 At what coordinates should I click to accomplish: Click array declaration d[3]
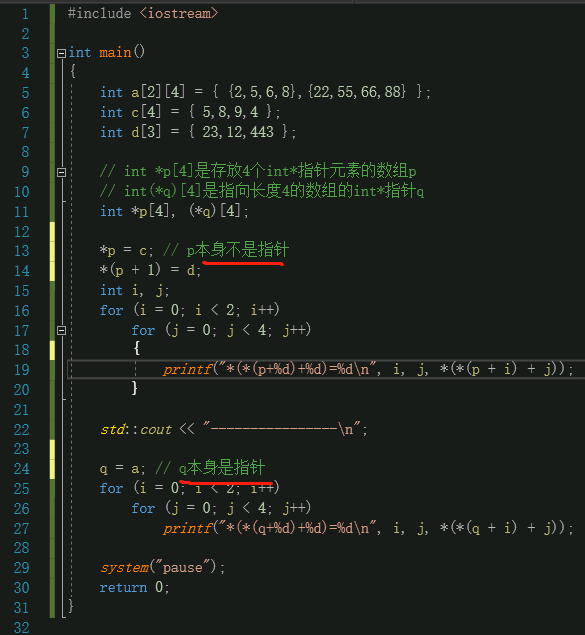146,132
